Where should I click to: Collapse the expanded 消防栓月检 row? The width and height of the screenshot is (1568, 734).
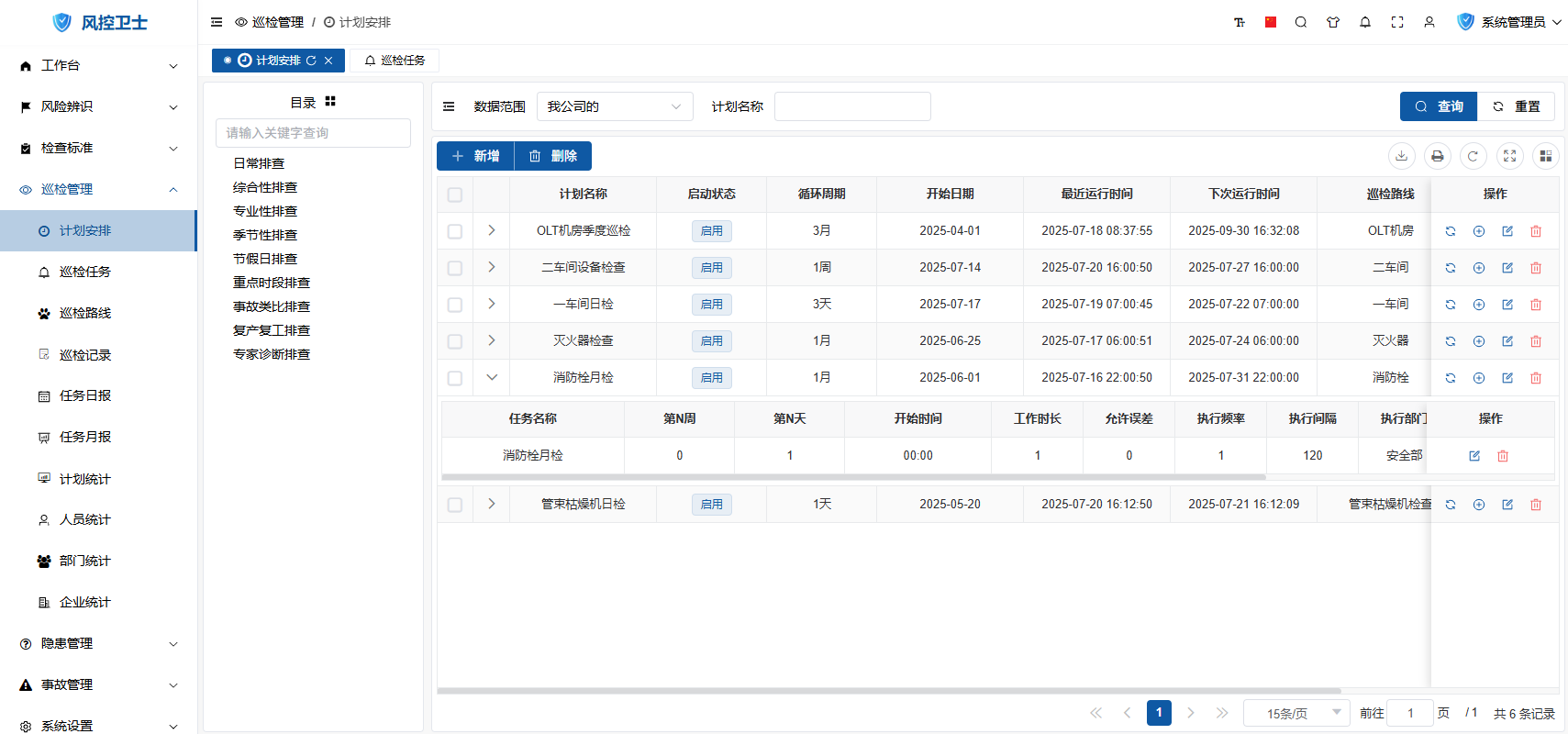pyautogui.click(x=492, y=377)
